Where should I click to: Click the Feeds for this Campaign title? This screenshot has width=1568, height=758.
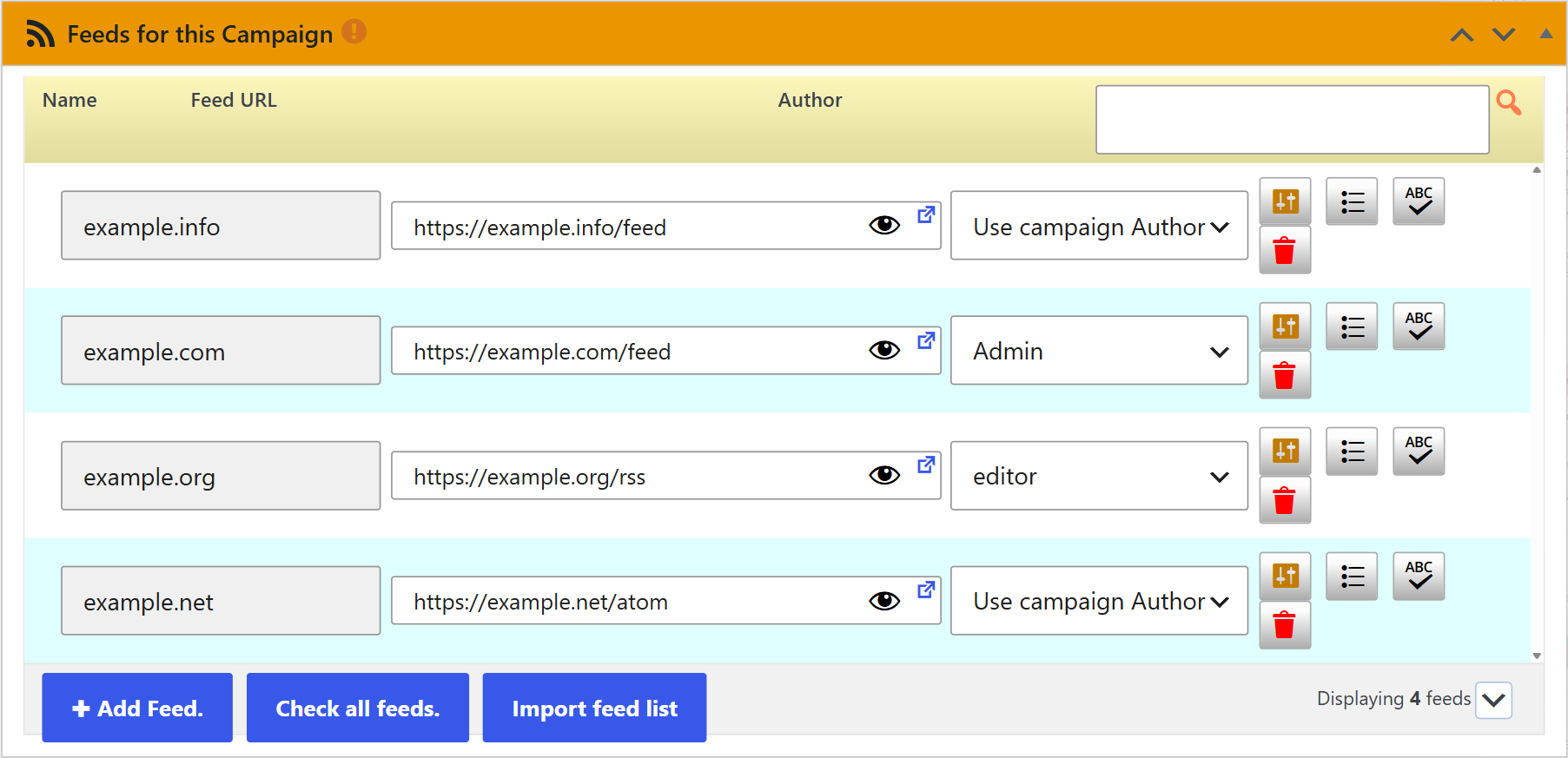200,34
